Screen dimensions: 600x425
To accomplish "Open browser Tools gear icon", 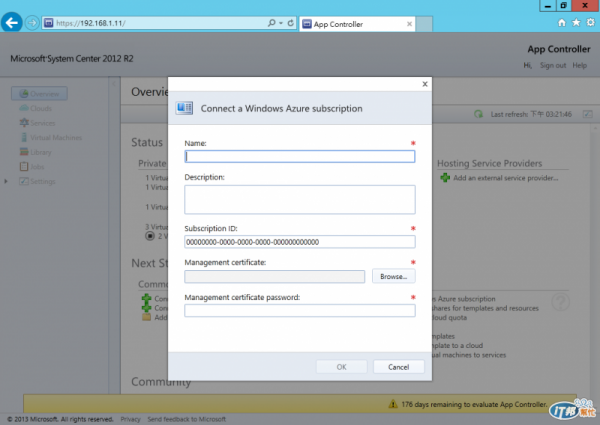I will pyautogui.click(x=591, y=23).
